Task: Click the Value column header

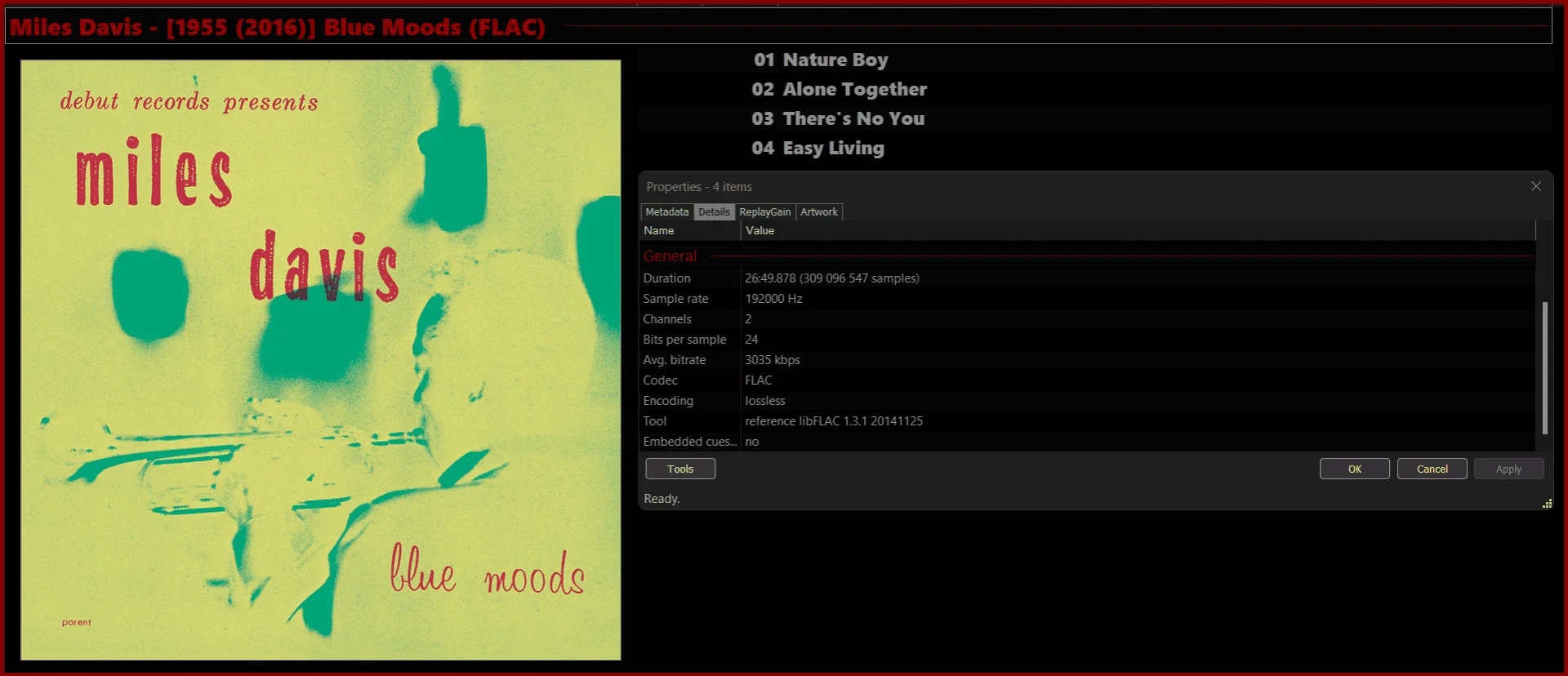Action: tap(1138, 230)
